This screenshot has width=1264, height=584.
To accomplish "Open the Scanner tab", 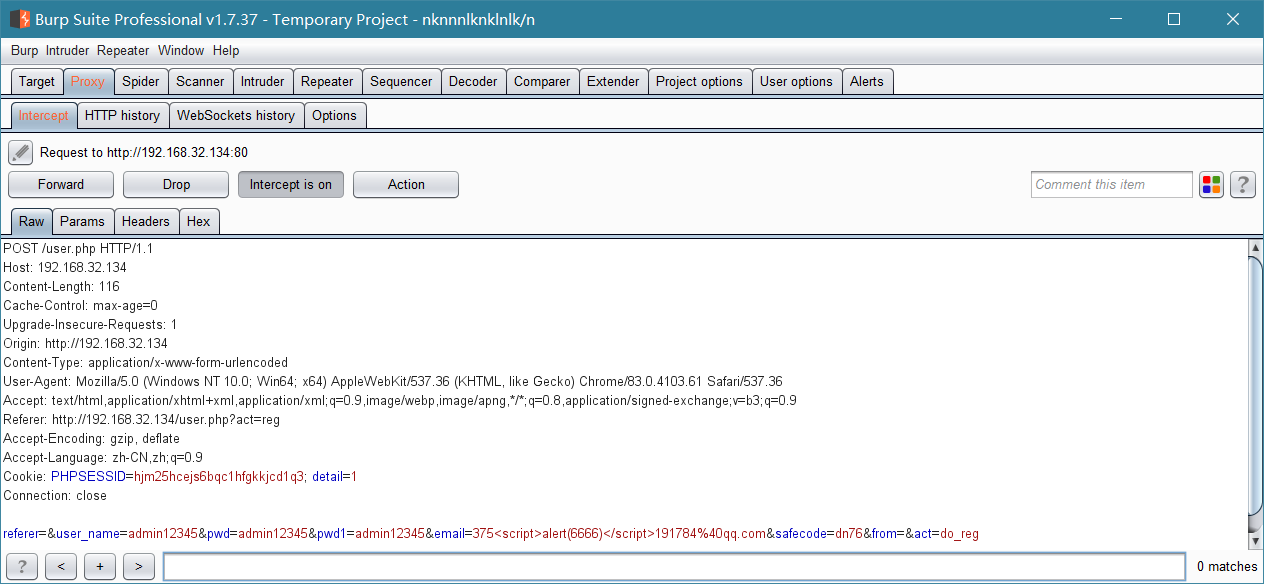I will [201, 81].
